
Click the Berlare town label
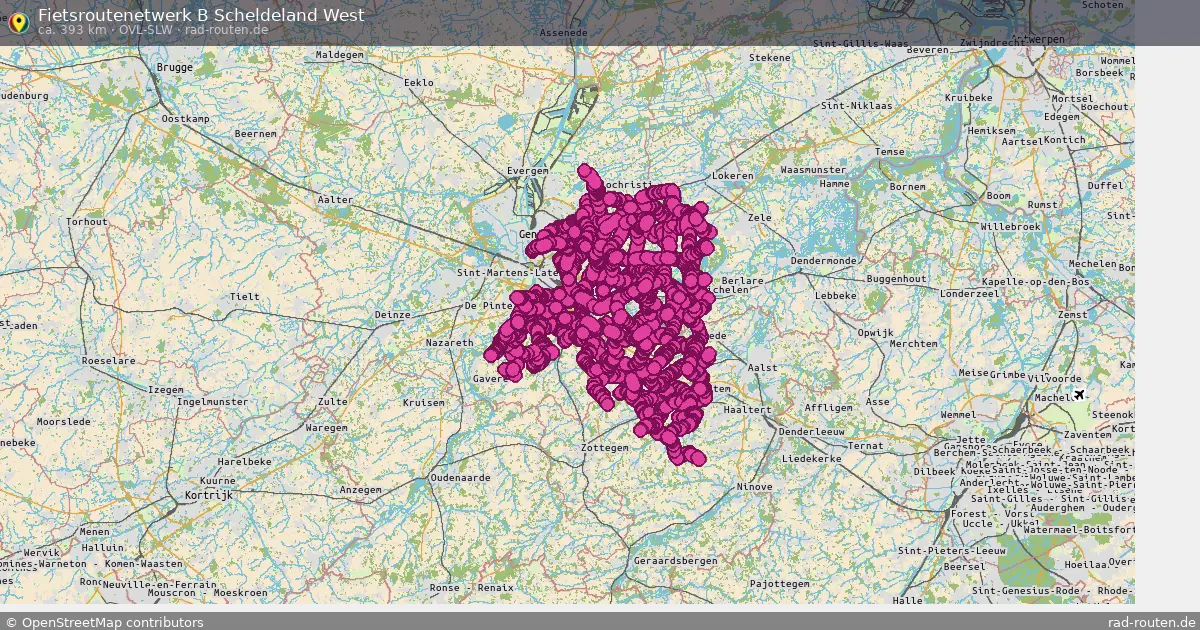coord(742,281)
